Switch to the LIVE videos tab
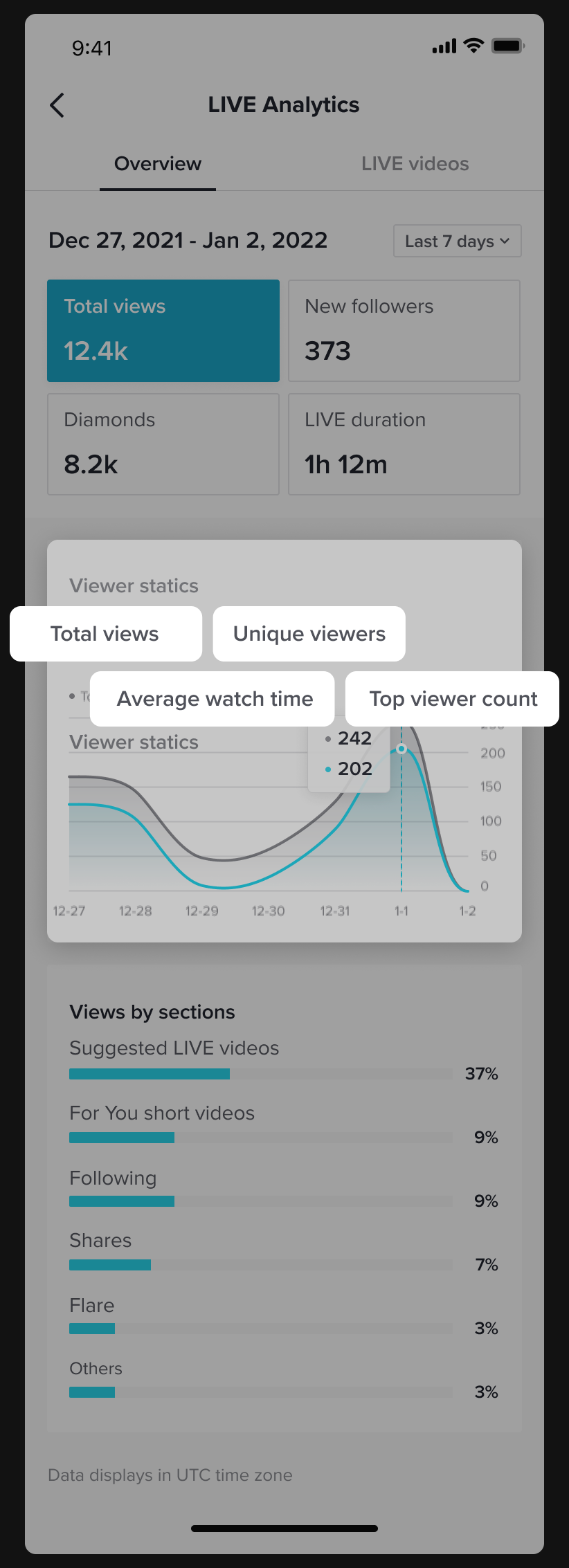Image resolution: width=569 pixels, height=1568 pixels. (x=415, y=164)
